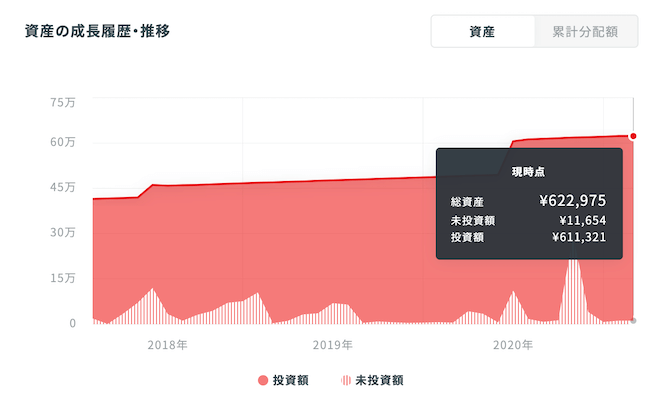Screen dimensions: 650x398
Task: Switch to the 累計分配額 tab
Action: (x=585, y=32)
